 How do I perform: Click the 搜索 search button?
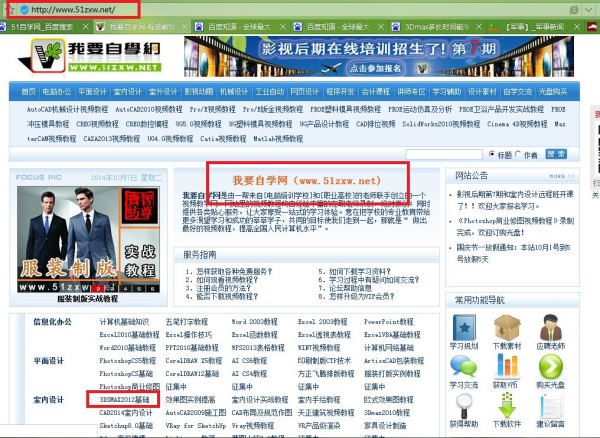[556, 154]
